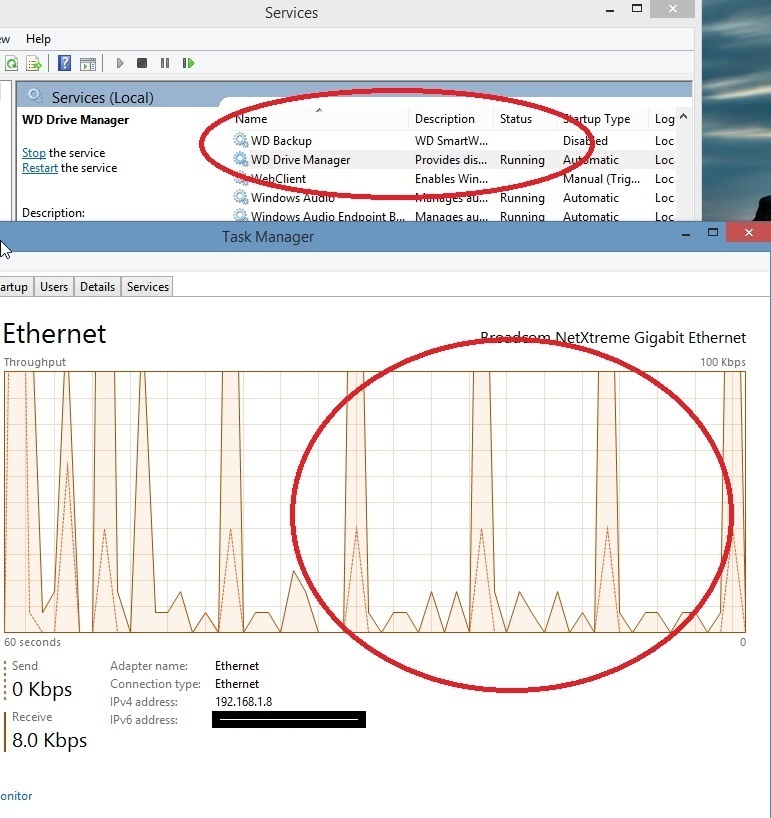Click the WD Drive Manager gear icon

pos(240,159)
